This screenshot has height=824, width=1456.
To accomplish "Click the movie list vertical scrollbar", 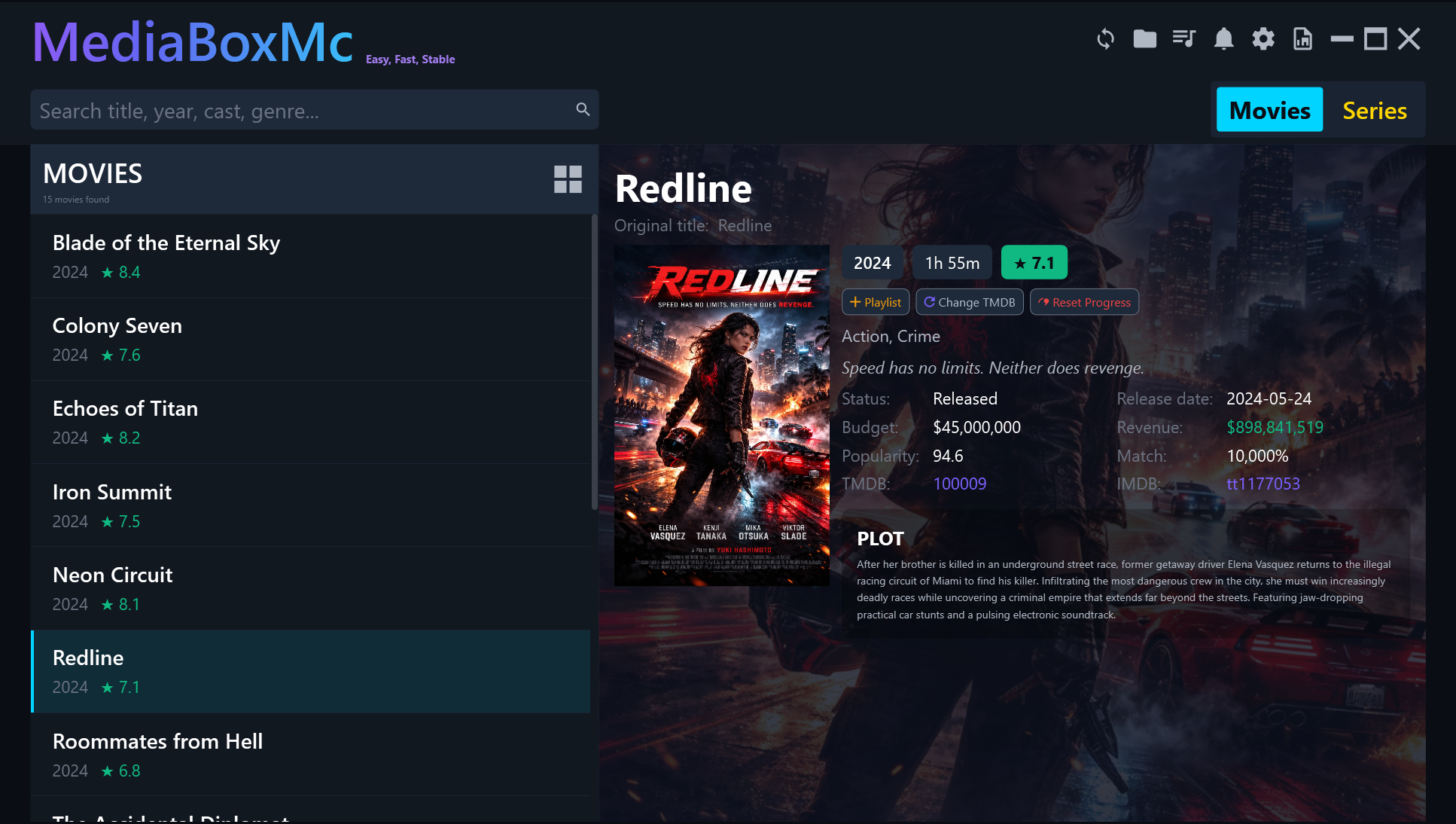I will pyautogui.click(x=594, y=362).
